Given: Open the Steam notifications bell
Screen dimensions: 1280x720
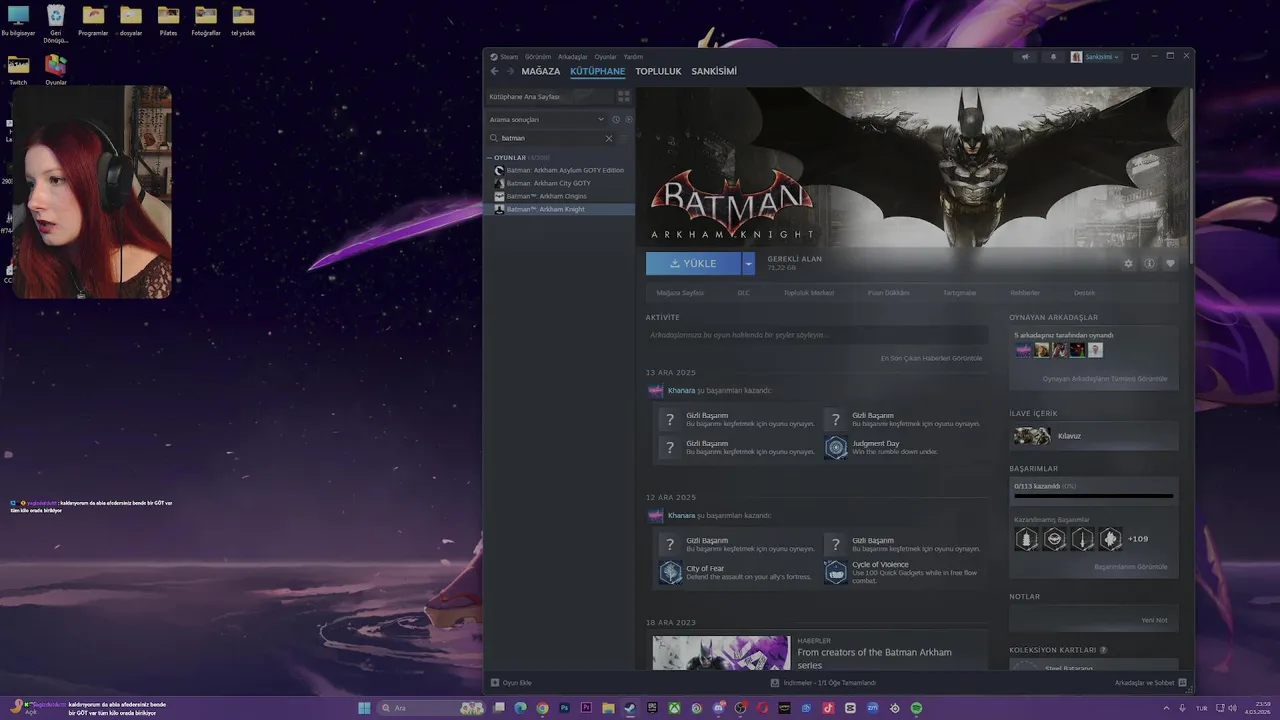Looking at the screenshot, I should click(x=1053, y=57).
